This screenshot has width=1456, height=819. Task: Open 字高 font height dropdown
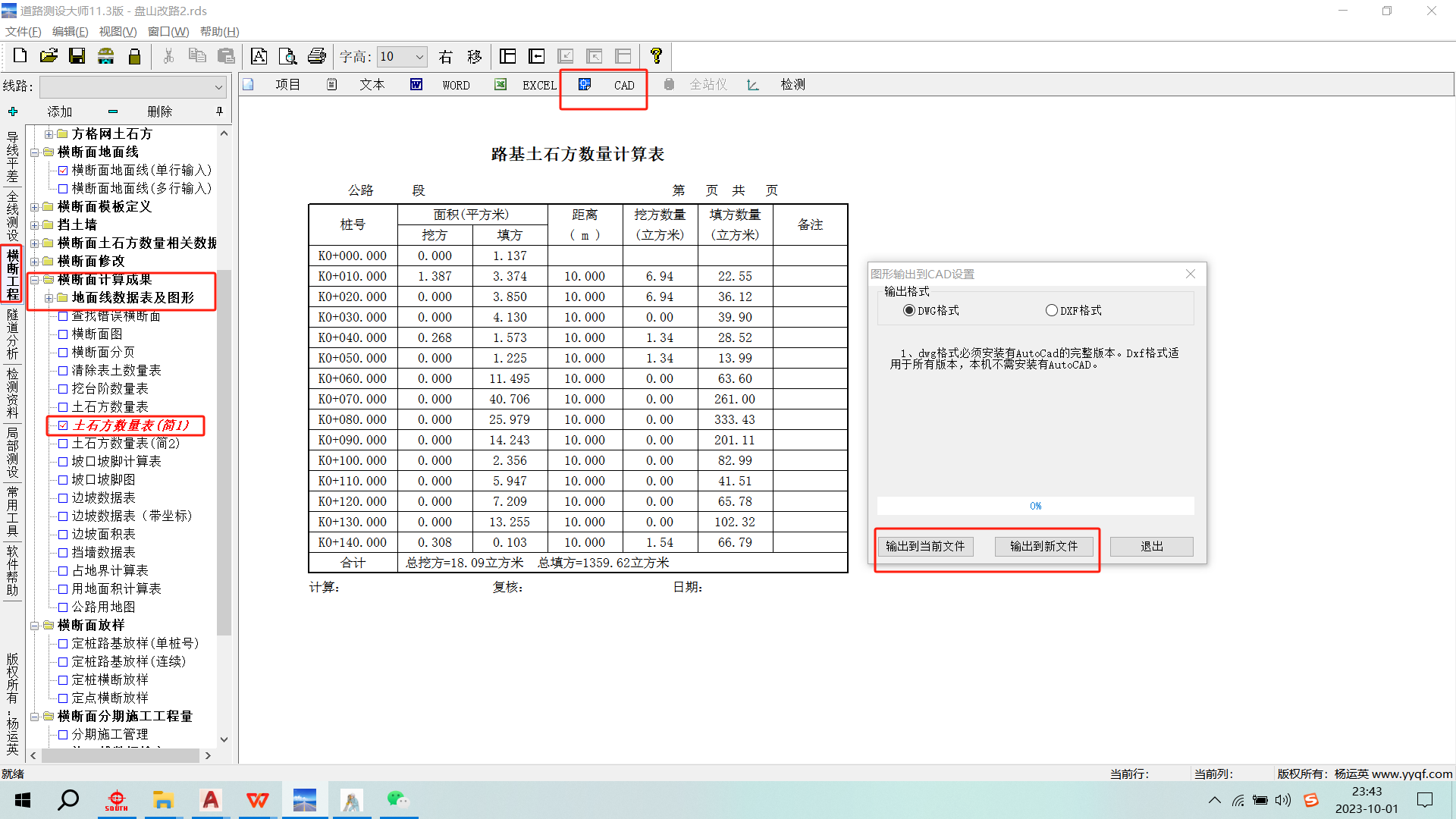tap(419, 57)
